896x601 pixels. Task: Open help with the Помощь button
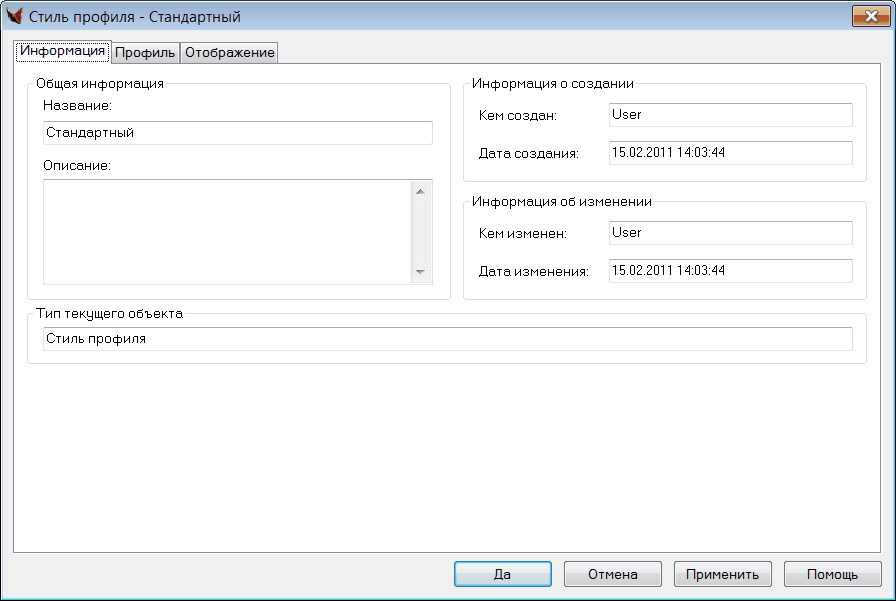(x=832, y=575)
